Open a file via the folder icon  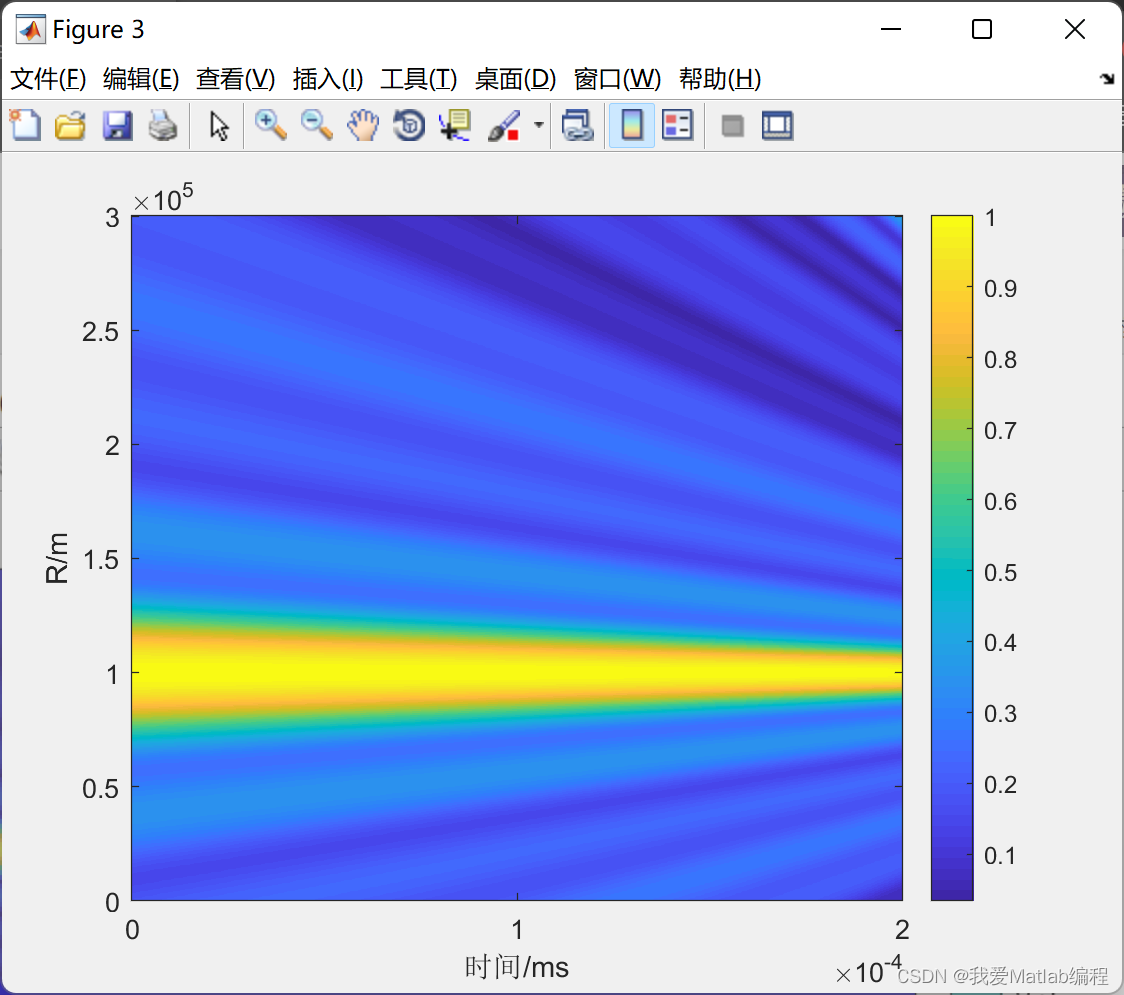click(70, 125)
